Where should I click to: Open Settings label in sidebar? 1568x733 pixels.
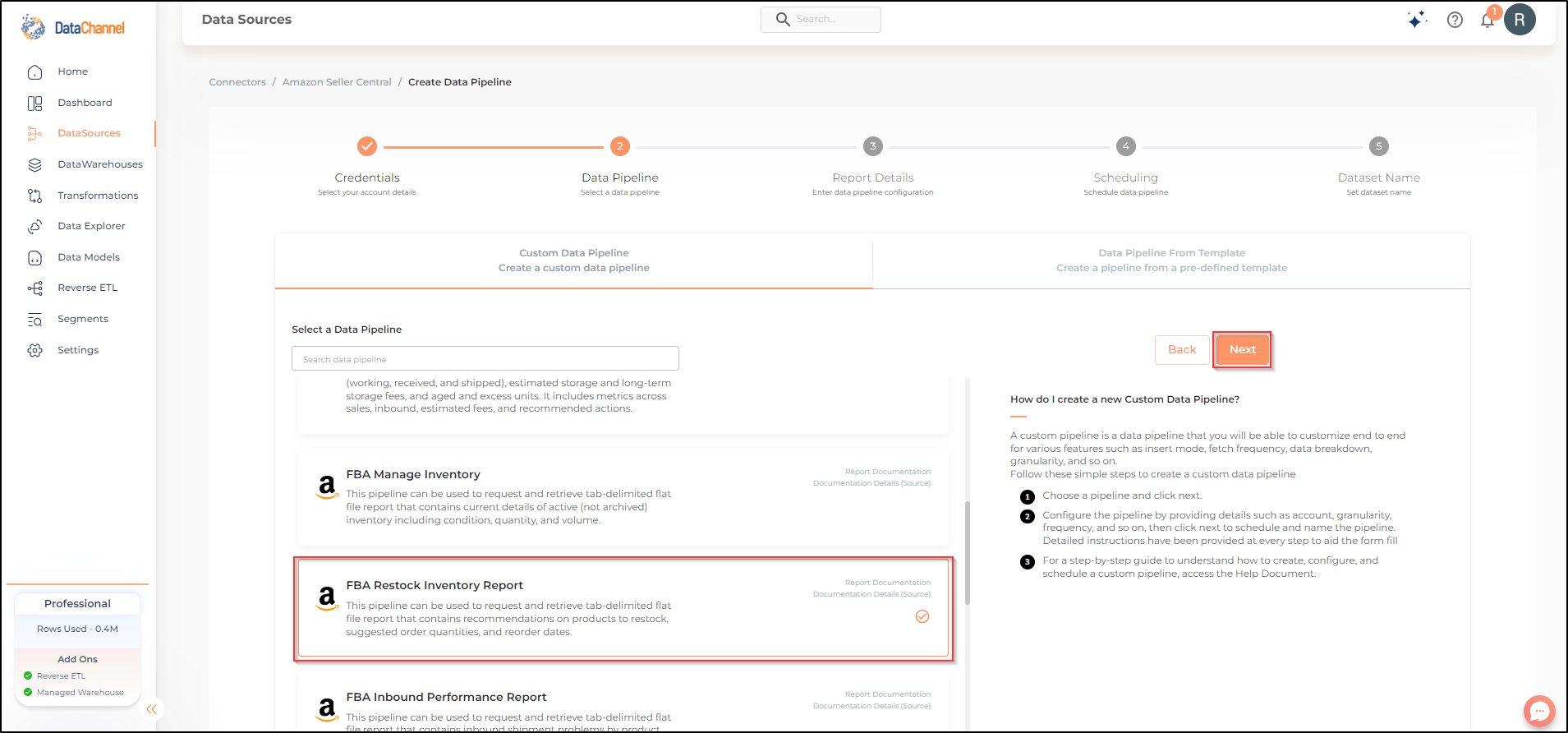point(78,350)
